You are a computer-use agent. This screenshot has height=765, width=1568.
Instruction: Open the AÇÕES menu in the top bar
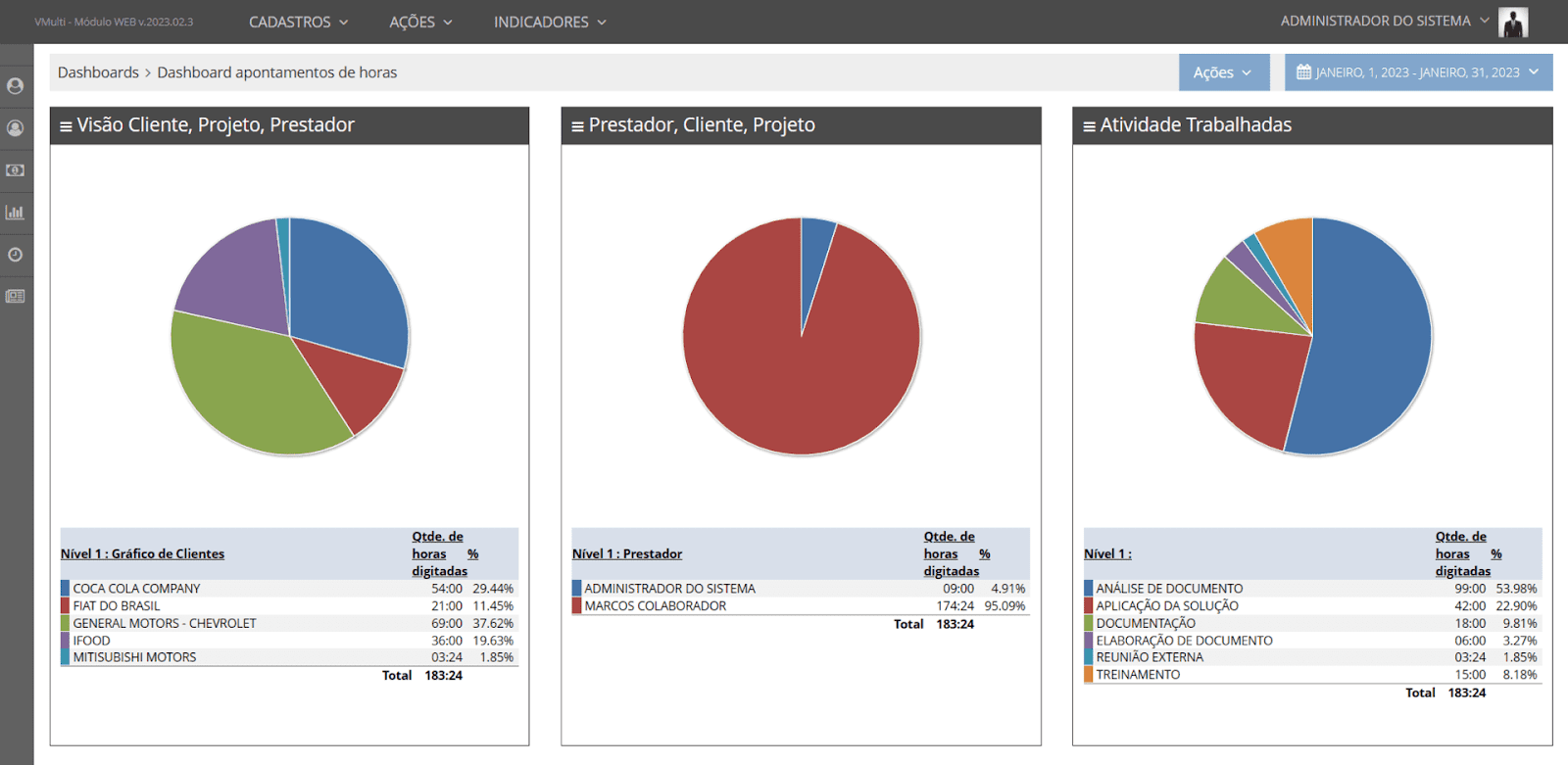click(x=420, y=22)
